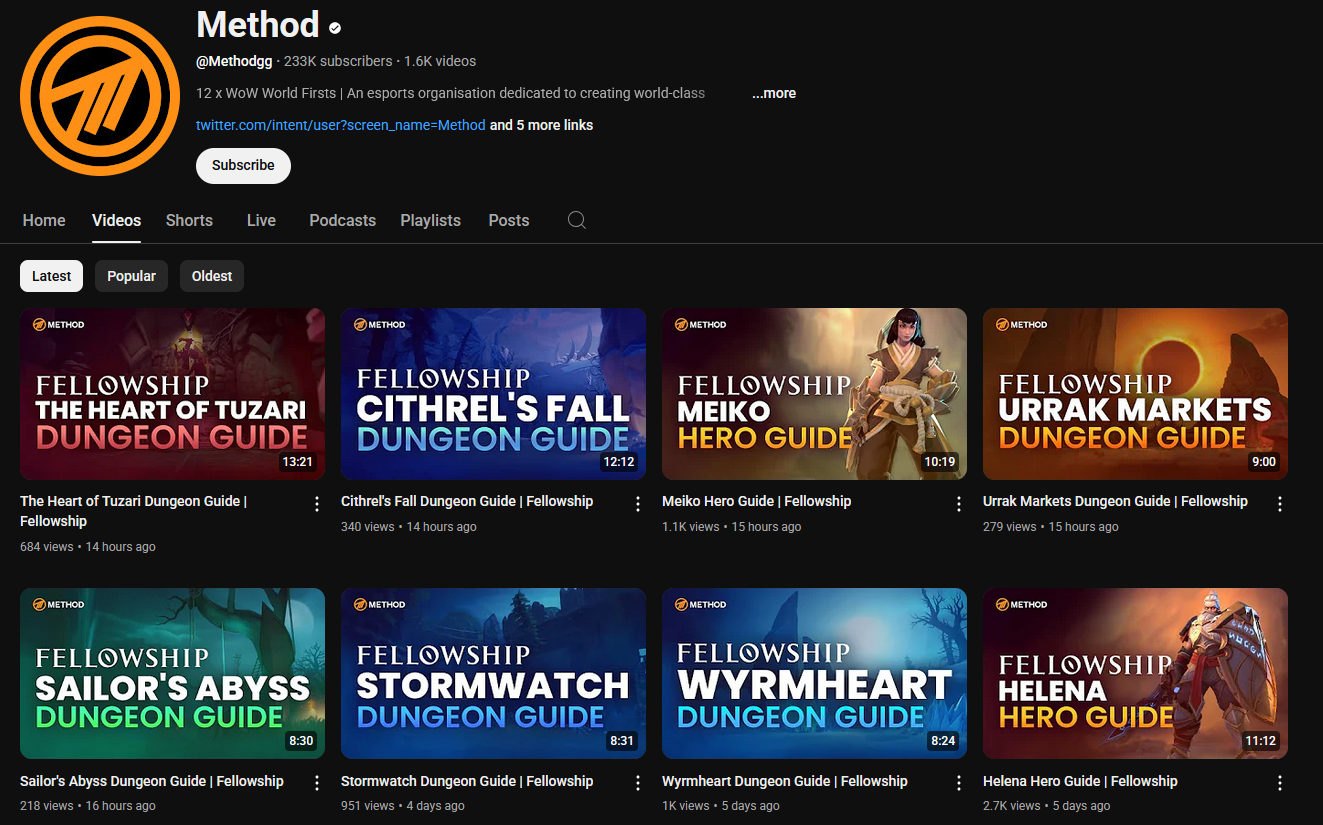Subscribe to the Method channel
The image size is (1323, 825).
[243, 166]
